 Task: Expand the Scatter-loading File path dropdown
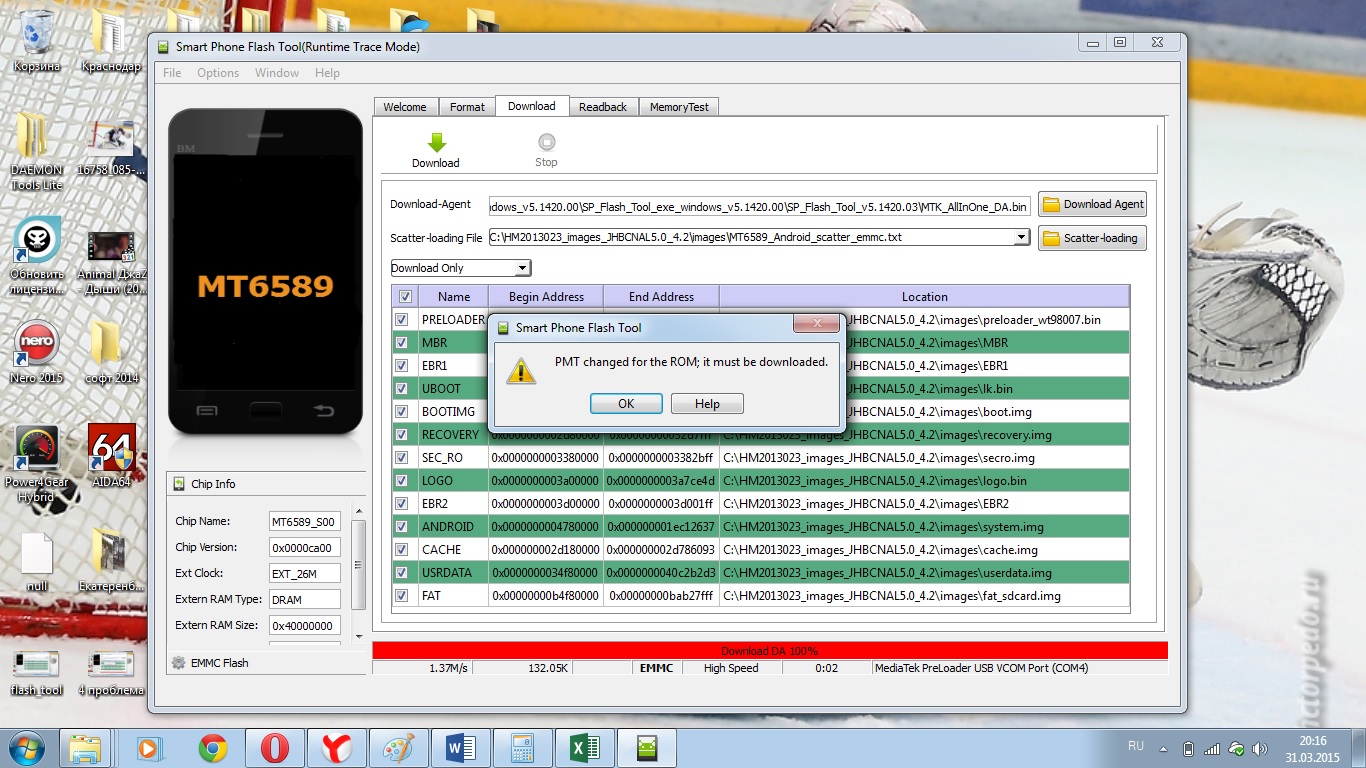point(1020,237)
